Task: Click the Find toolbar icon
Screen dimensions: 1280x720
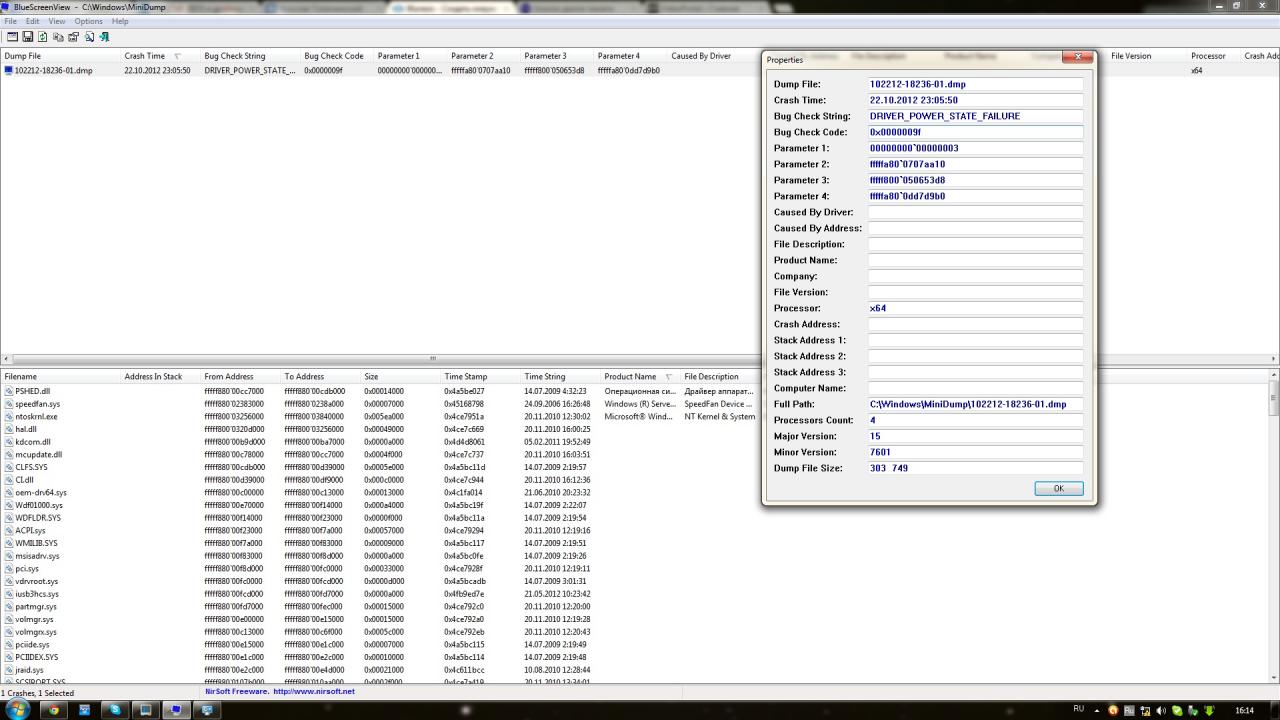Action: click(x=89, y=37)
